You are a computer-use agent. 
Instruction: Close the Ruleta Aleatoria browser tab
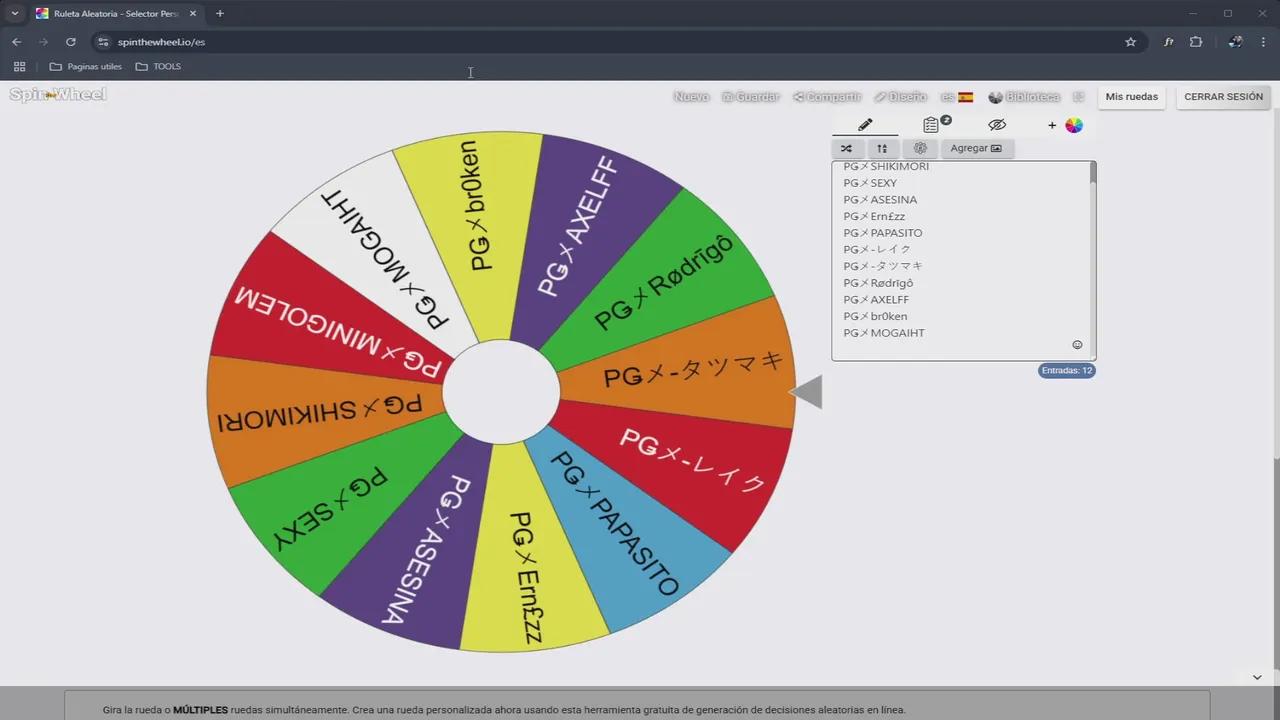click(x=193, y=13)
